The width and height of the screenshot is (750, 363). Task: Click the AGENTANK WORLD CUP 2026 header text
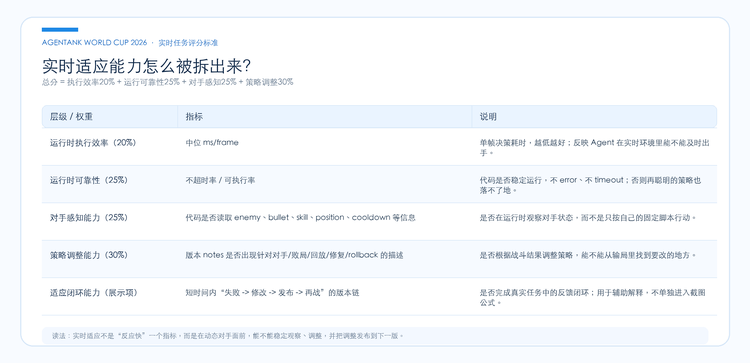pos(94,43)
